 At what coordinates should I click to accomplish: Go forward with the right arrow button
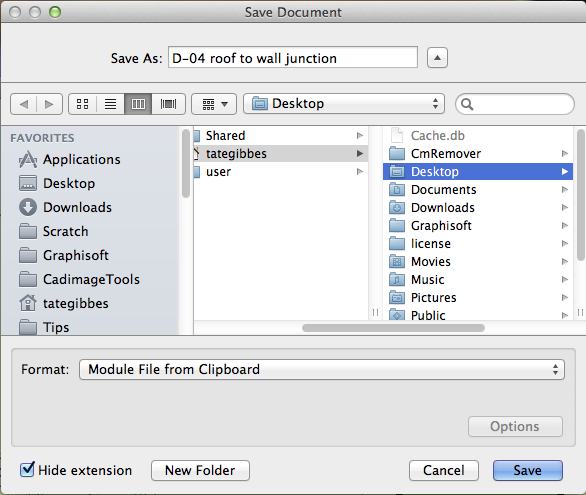click(49, 104)
